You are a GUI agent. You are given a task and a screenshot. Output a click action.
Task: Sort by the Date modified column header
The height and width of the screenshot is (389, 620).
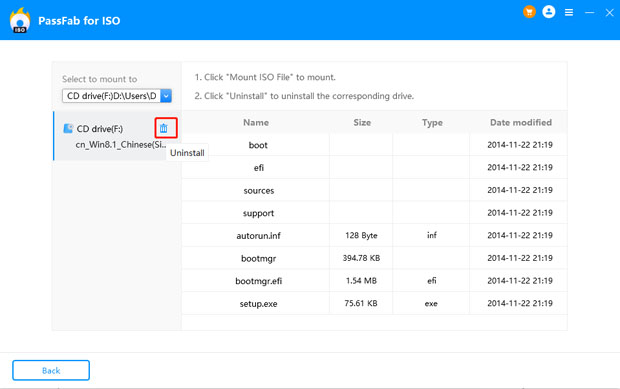tap(521, 123)
